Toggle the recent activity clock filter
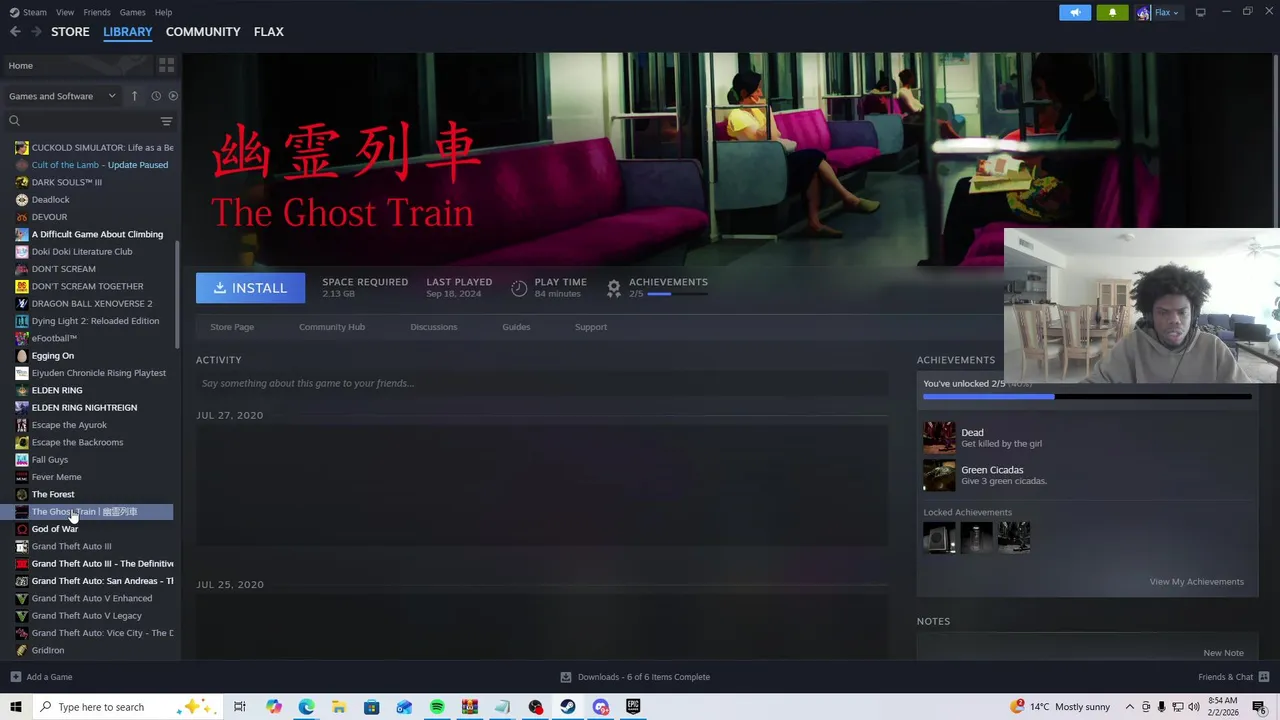Screen dimensions: 1280x720 coord(156,96)
